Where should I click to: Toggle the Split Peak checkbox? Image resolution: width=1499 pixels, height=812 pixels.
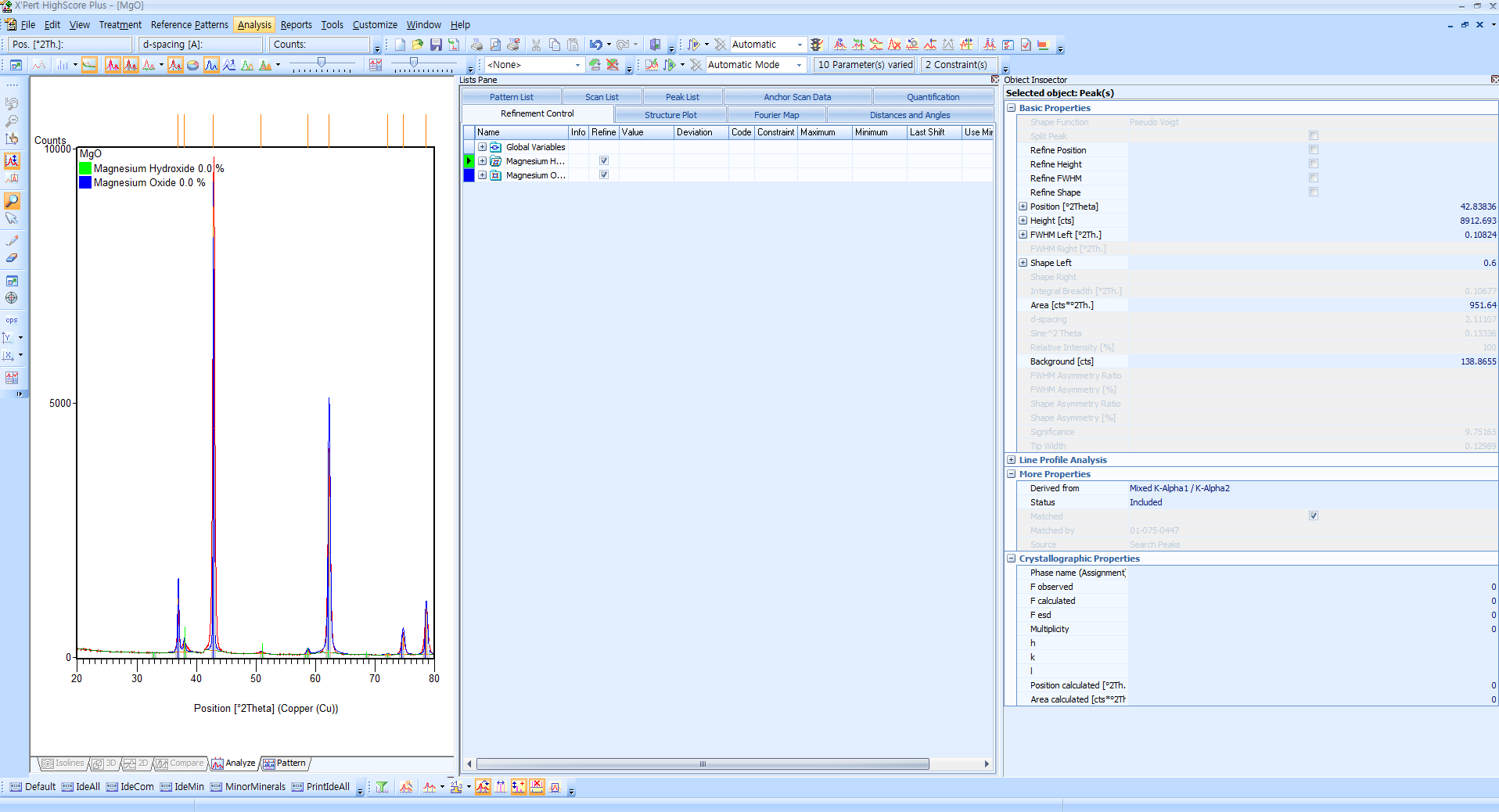1314,136
